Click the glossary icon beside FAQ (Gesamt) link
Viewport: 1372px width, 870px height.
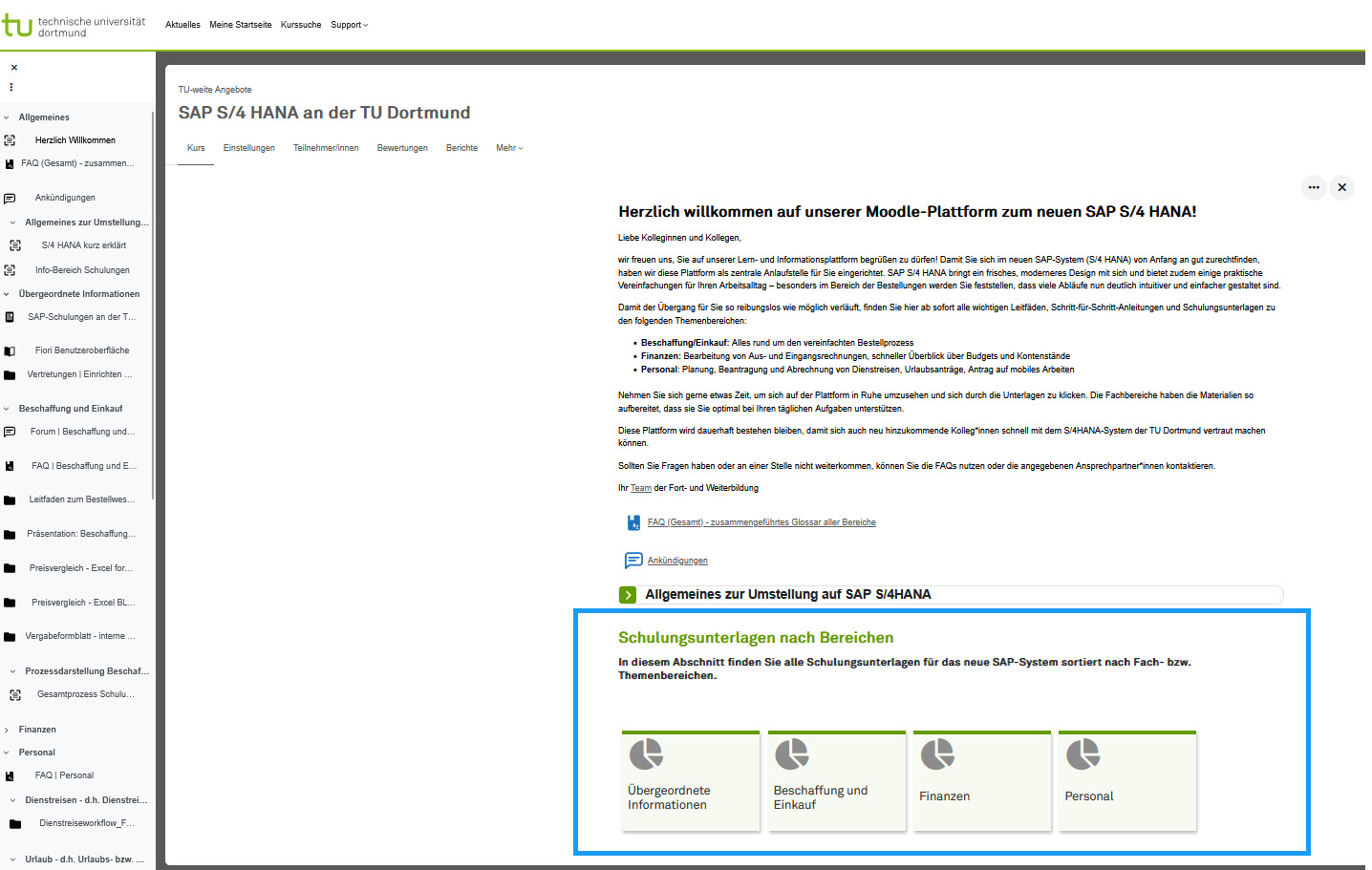(633, 522)
